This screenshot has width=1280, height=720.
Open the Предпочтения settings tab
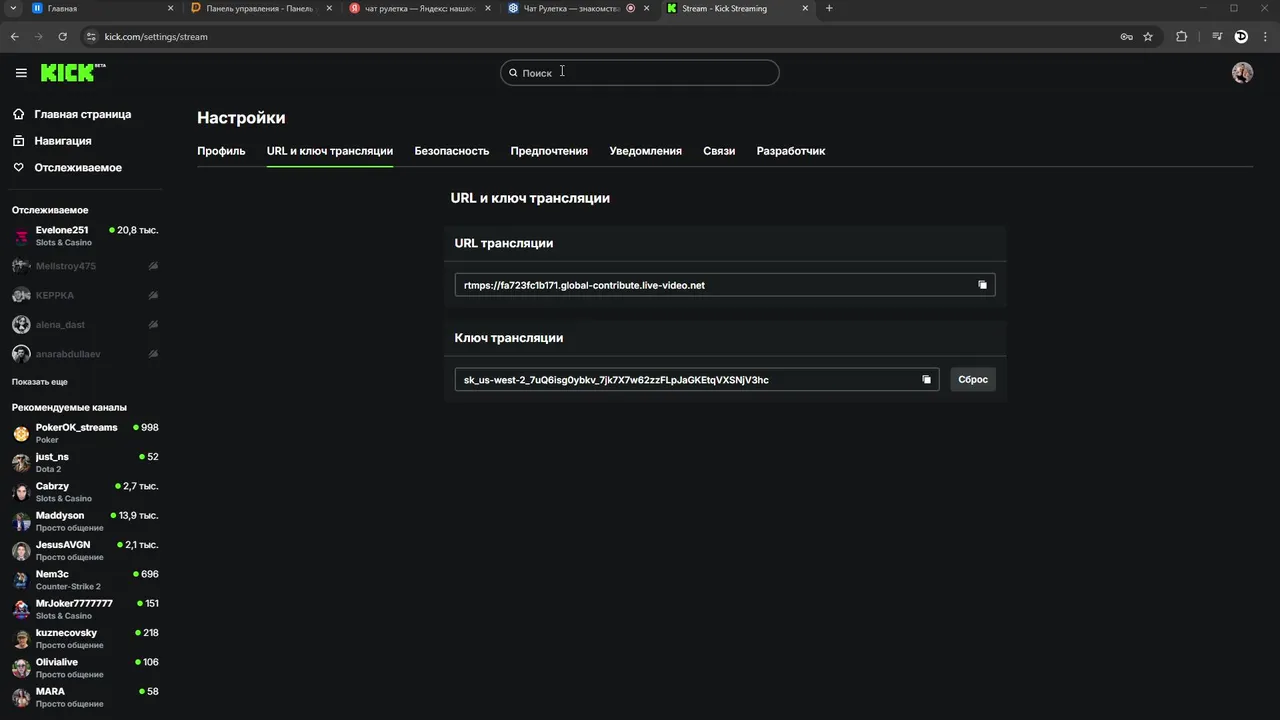(549, 151)
